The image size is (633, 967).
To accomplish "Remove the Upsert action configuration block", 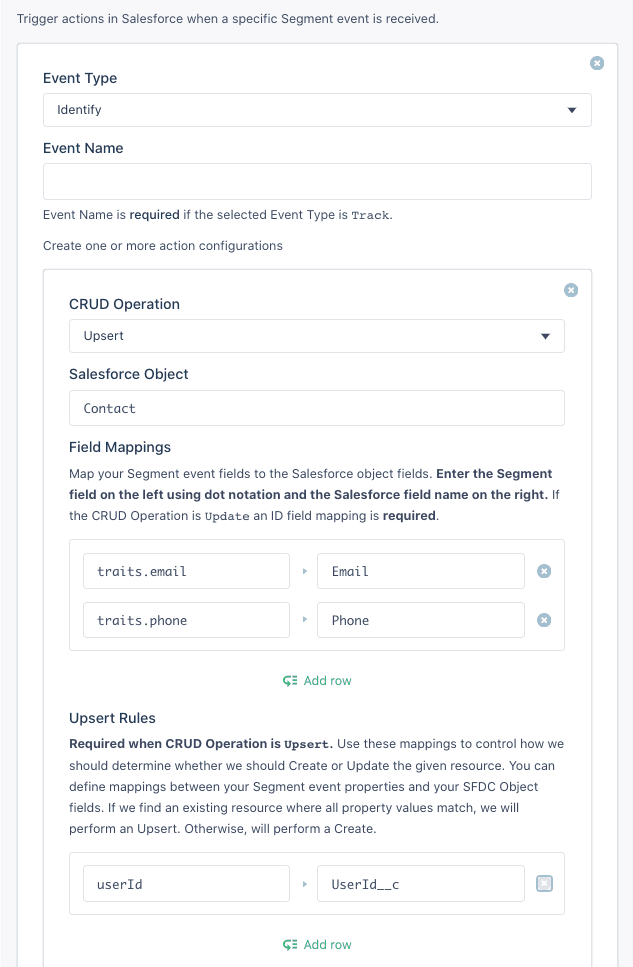I will [571, 290].
